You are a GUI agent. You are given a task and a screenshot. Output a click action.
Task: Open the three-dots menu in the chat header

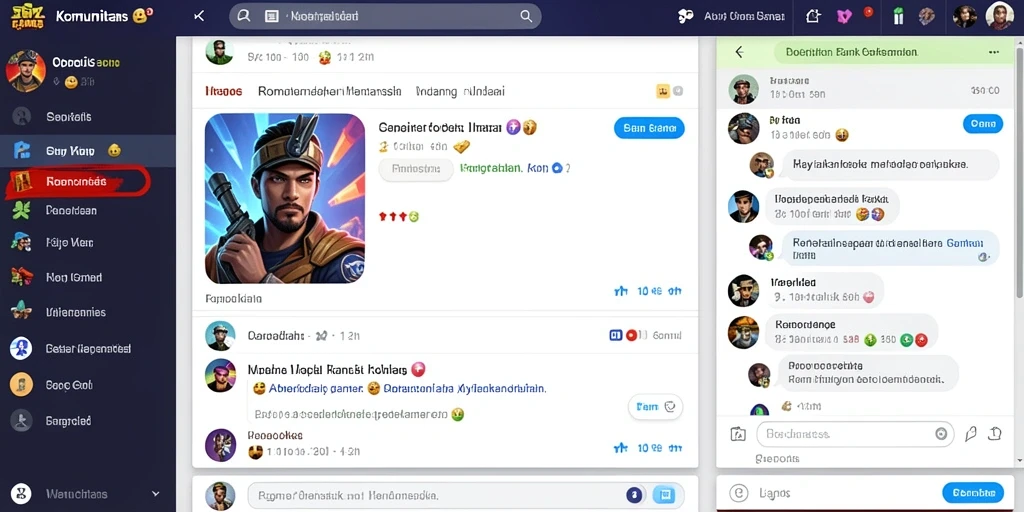994,52
